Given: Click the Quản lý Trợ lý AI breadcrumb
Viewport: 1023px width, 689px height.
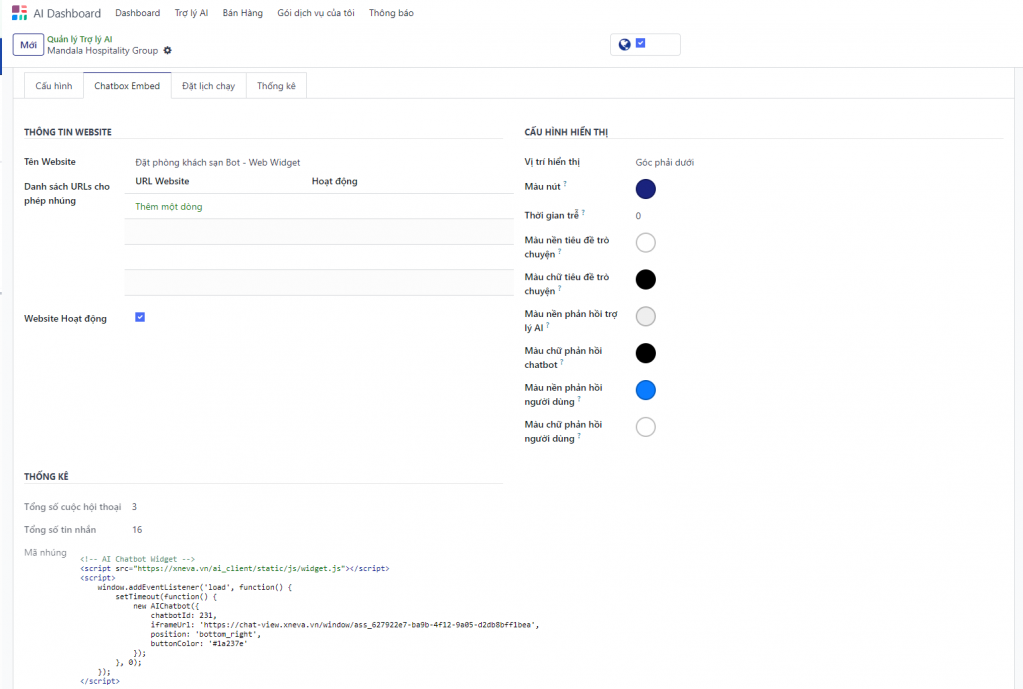Looking at the screenshot, I should point(80,39).
